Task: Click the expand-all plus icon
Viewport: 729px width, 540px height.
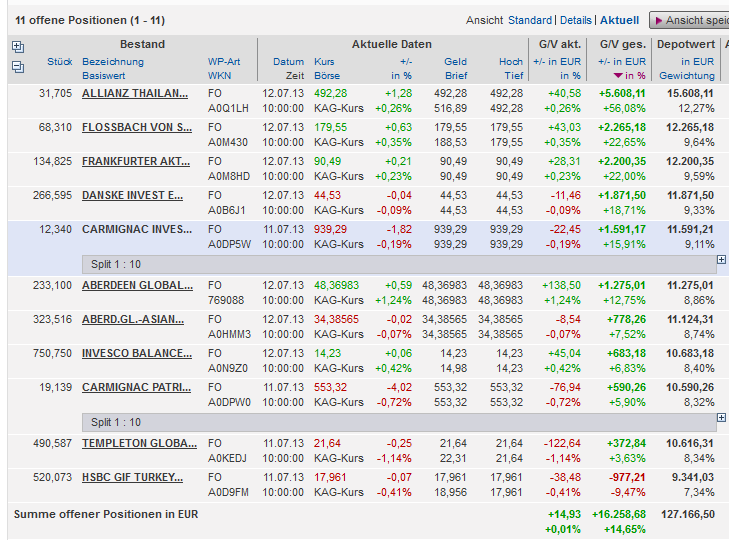Action: click(x=17, y=47)
